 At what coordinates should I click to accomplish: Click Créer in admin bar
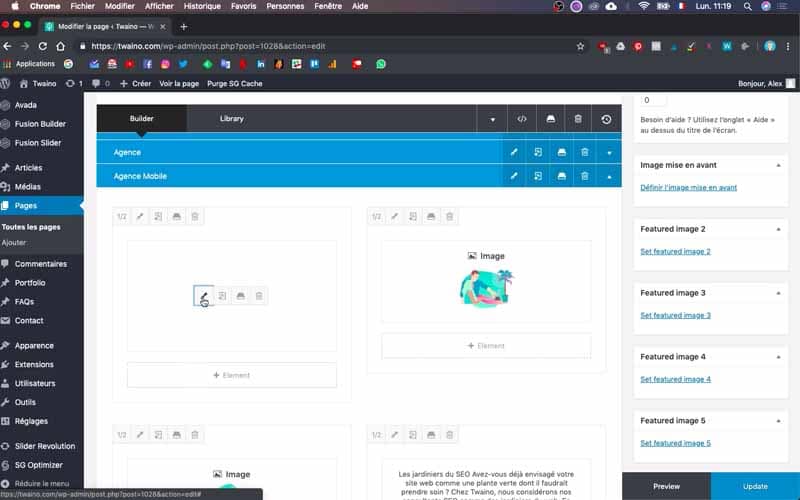pos(136,83)
